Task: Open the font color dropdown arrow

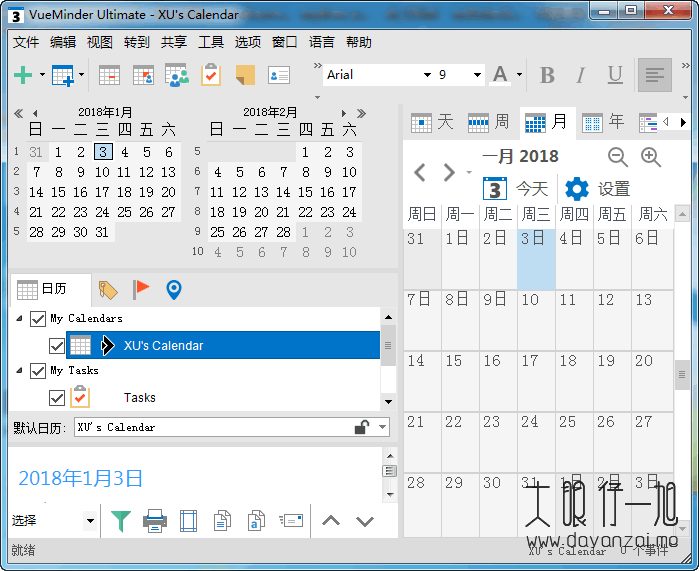Action: (519, 74)
